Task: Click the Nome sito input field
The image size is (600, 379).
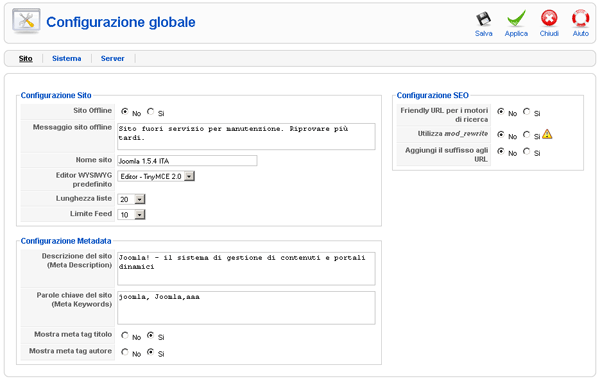Action: point(187,161)
